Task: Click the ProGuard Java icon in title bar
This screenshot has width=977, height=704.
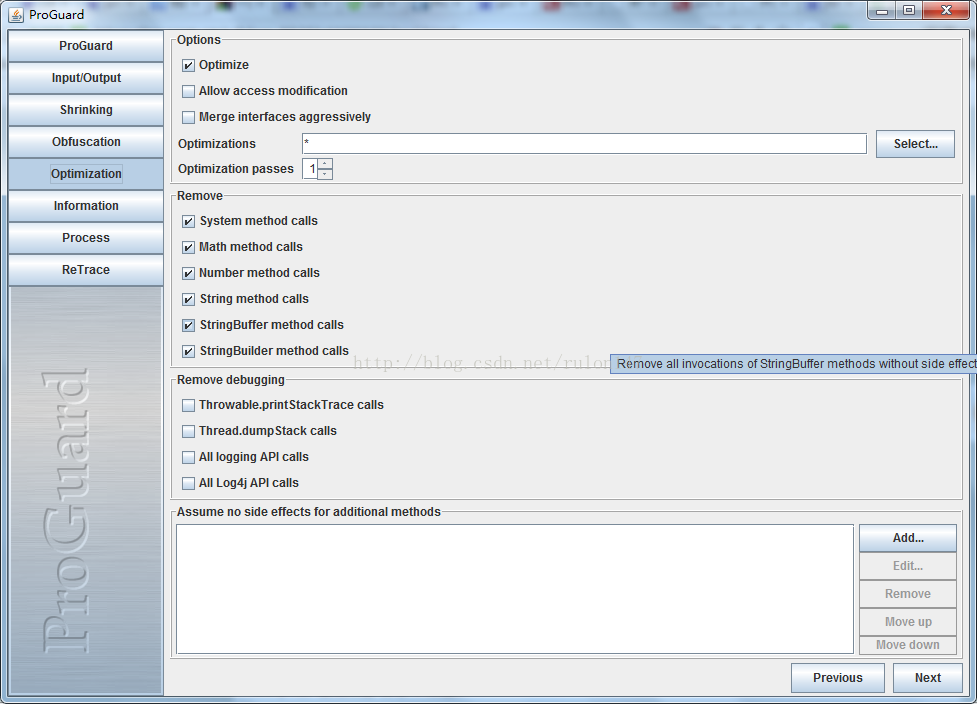Action: (x=16, y=14)
